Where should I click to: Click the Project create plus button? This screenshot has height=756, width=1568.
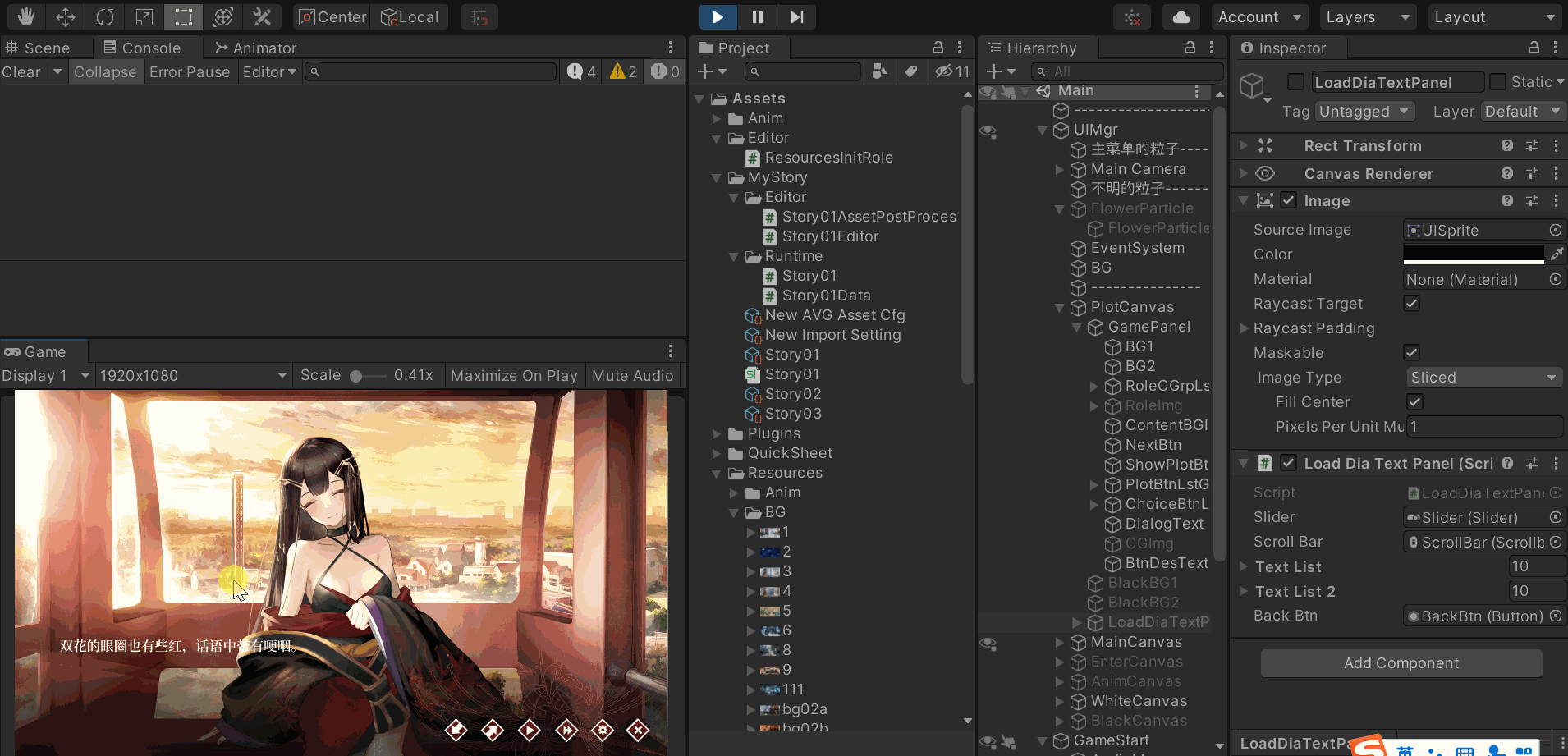(x=711, y=72)
